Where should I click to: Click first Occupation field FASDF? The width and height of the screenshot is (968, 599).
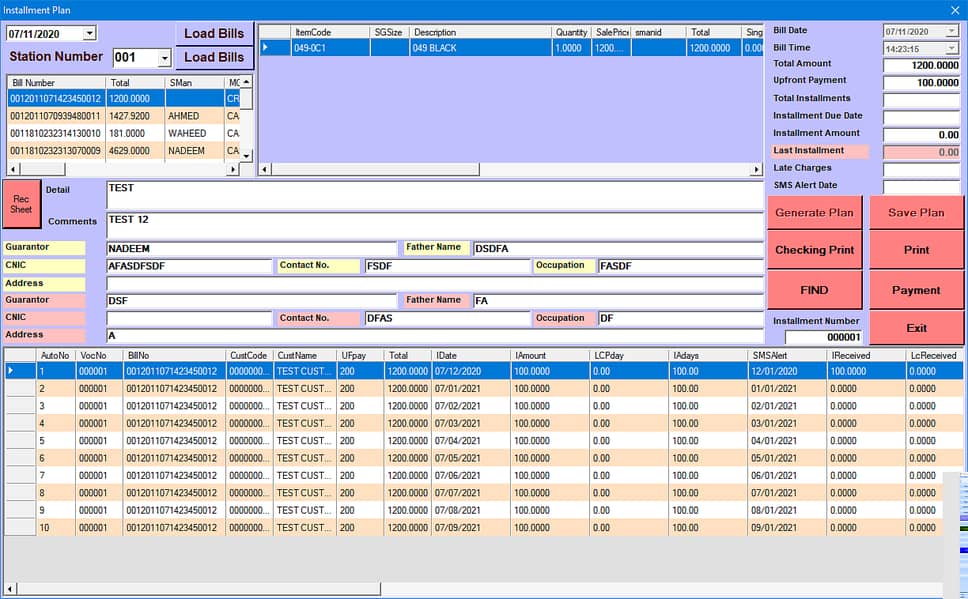click(681, 266)
